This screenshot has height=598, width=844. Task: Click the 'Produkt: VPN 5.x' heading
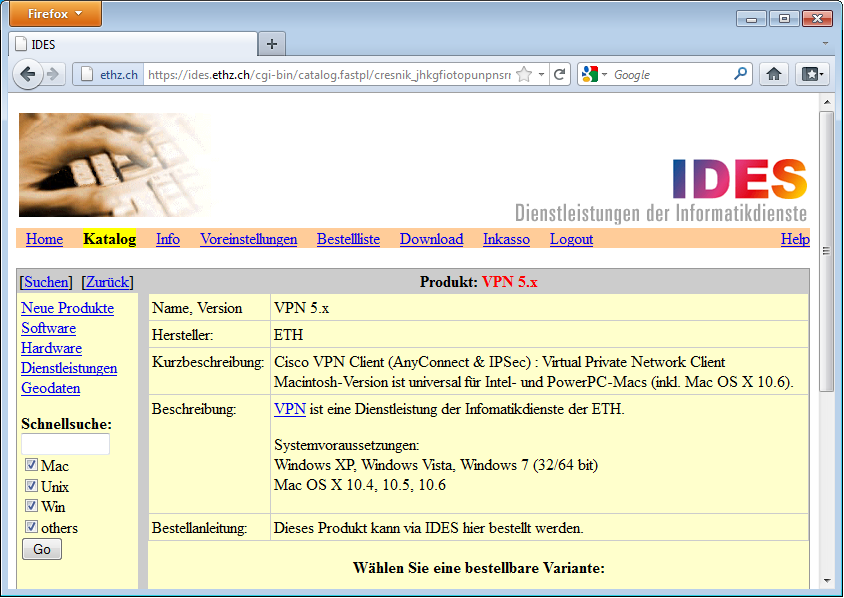[x=479, y=282]
